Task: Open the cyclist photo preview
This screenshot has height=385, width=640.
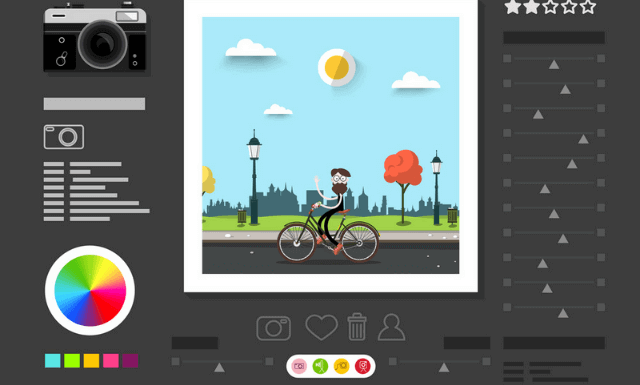Action: click(x=331, y=145)
